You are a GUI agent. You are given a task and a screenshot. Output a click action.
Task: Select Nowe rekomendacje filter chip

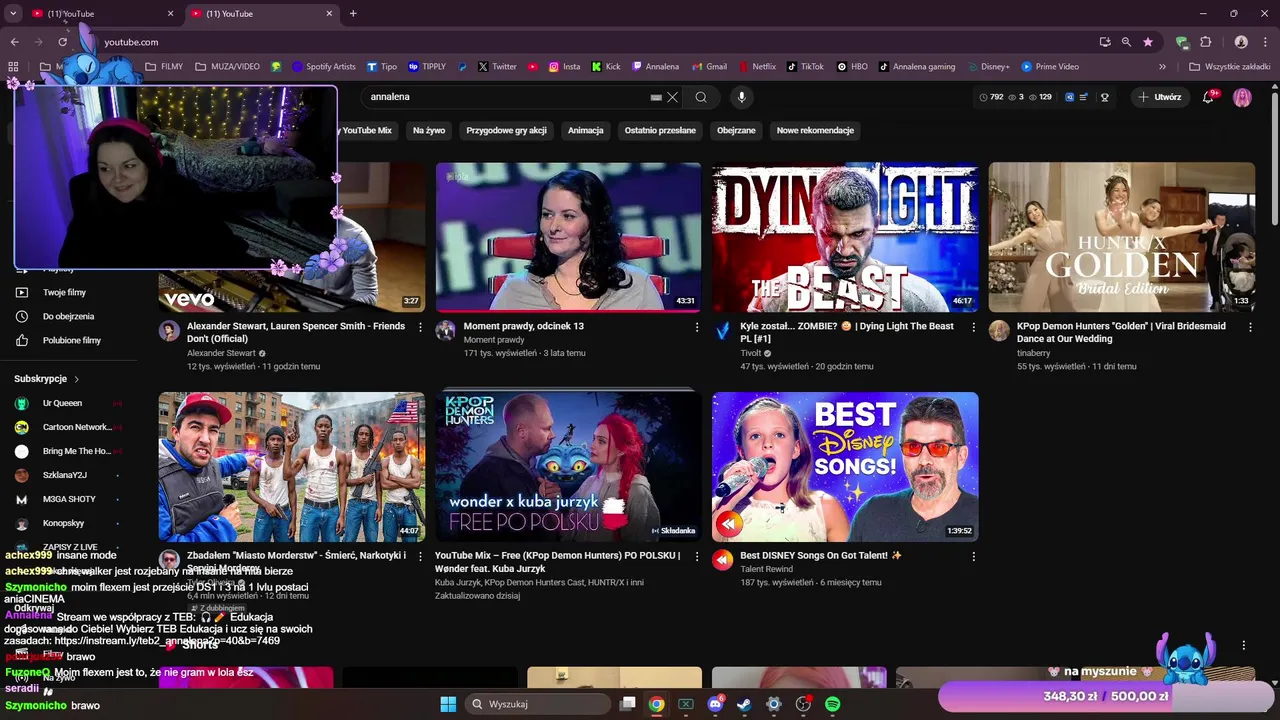[815, 130]
